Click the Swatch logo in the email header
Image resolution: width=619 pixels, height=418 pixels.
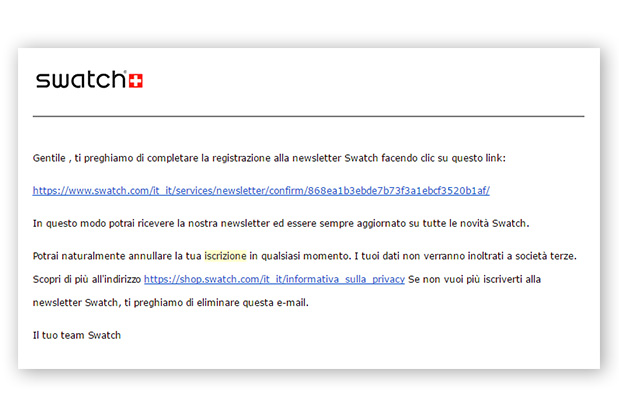(89, 79)
